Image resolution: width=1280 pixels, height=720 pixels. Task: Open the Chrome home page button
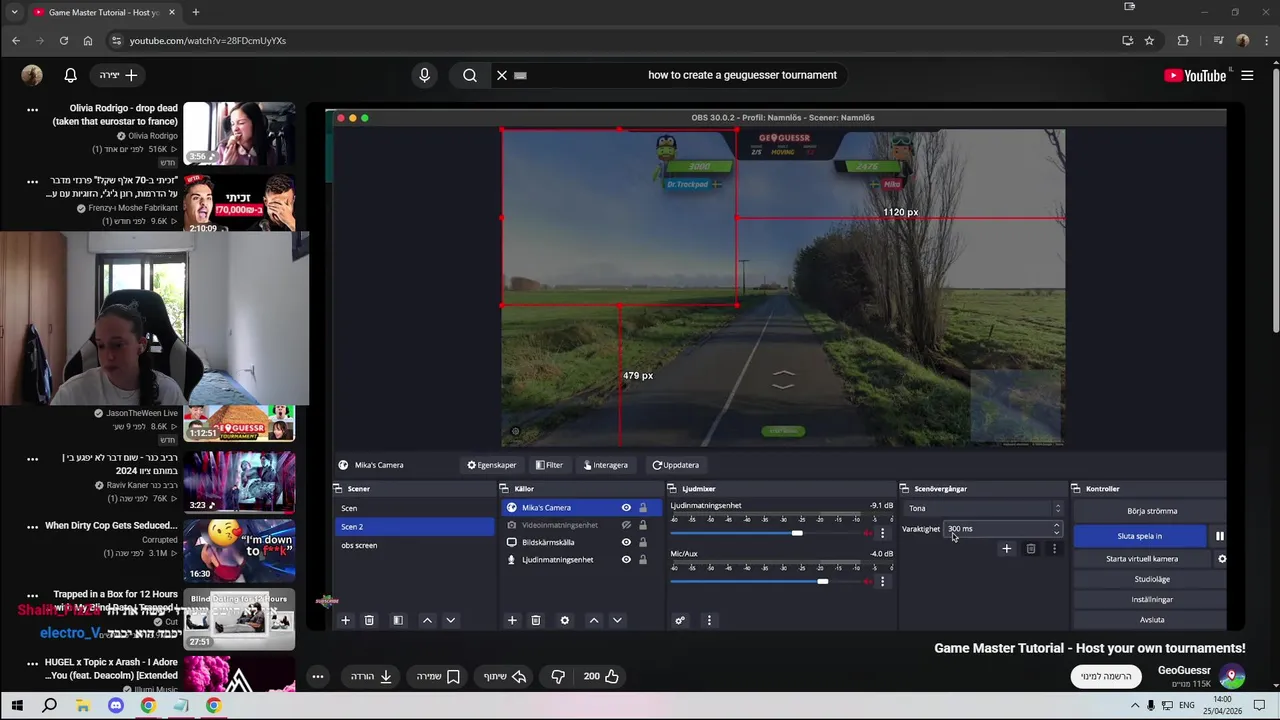coord(88,41)
